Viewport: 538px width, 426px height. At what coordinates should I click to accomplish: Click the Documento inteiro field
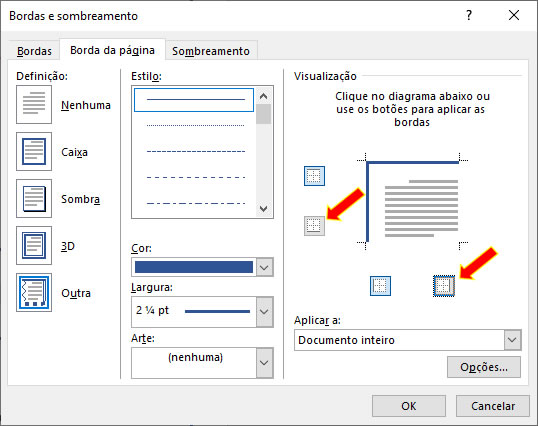point(399,340)
